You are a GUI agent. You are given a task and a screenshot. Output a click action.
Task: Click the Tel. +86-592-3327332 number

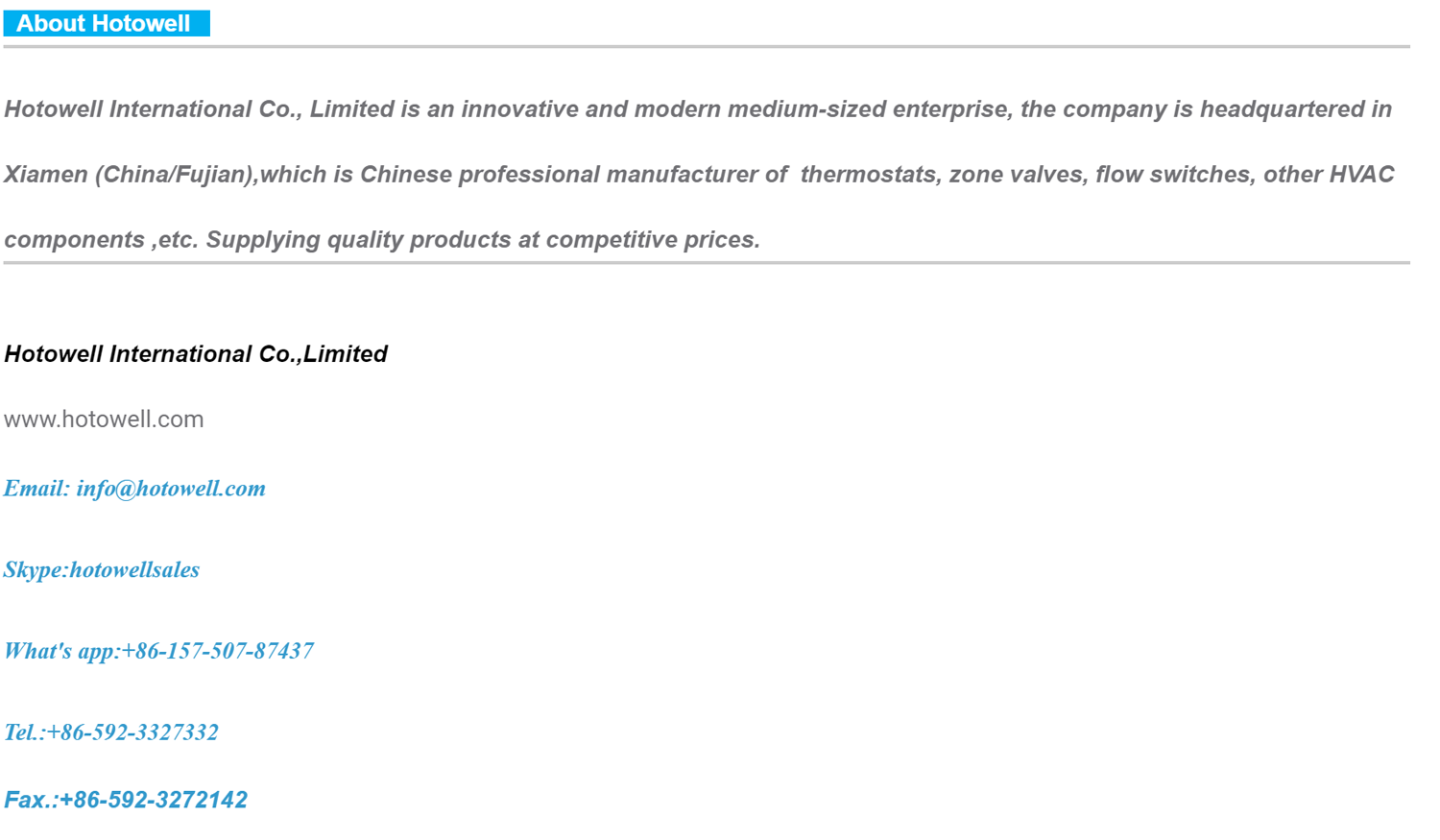(x=132, y=732)
